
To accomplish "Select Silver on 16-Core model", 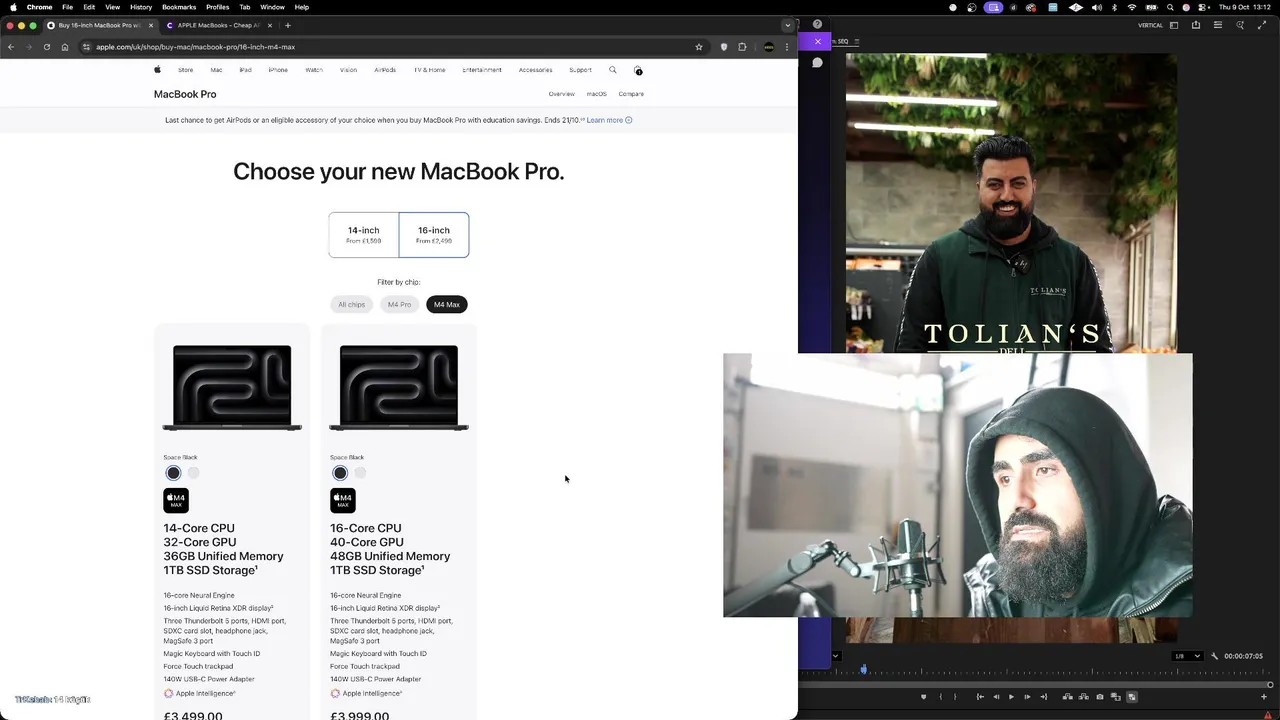I will 360,473.
